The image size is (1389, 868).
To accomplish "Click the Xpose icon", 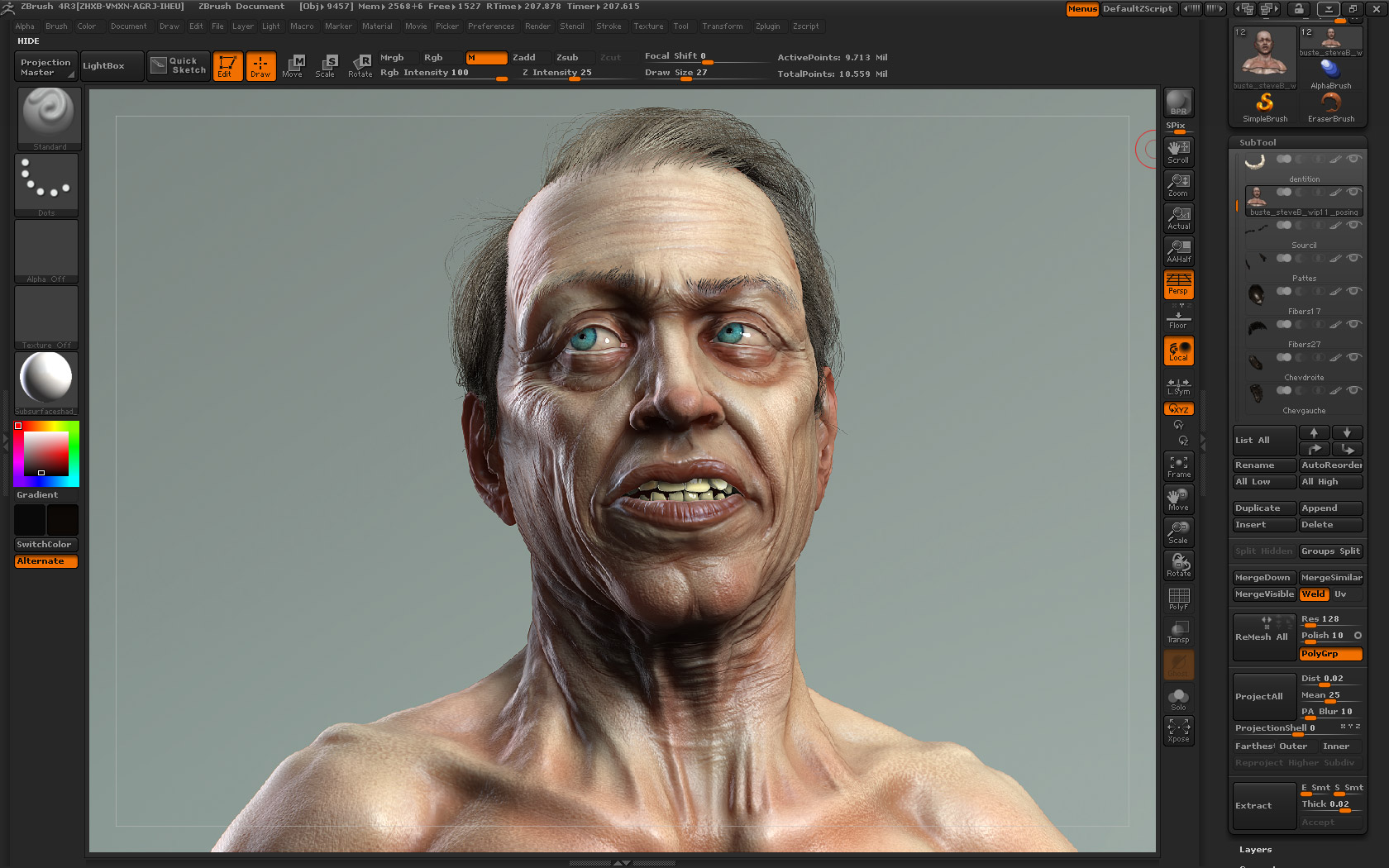I will tap(1178, 731).
